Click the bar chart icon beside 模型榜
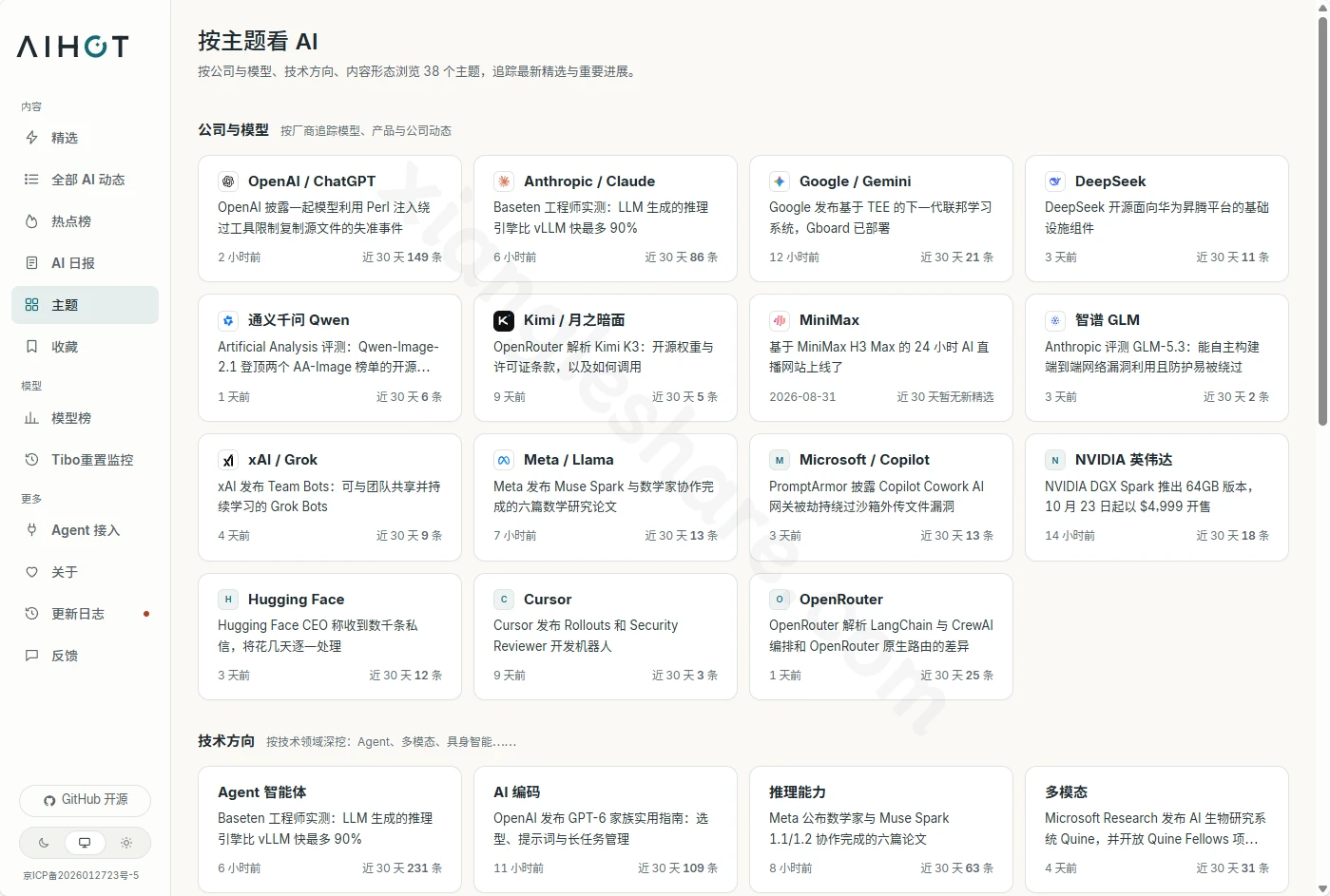This screenshot has width=1330, height=896. [31, 418]
